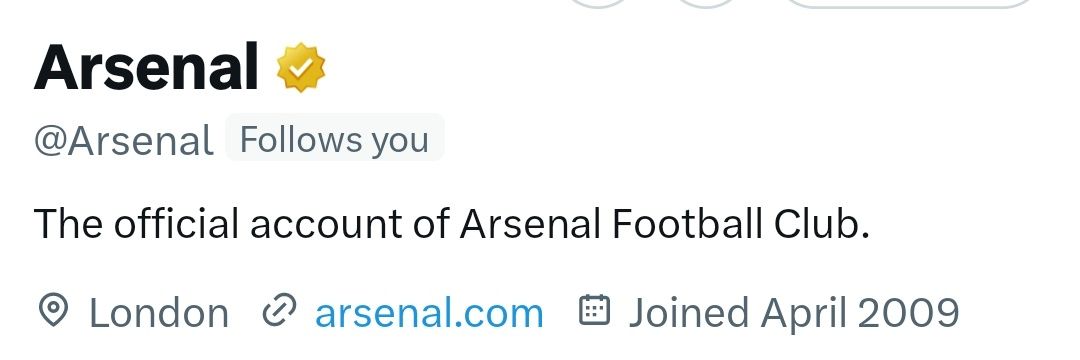Tap the white checkmark inside the gold badge

coord(302,67)
